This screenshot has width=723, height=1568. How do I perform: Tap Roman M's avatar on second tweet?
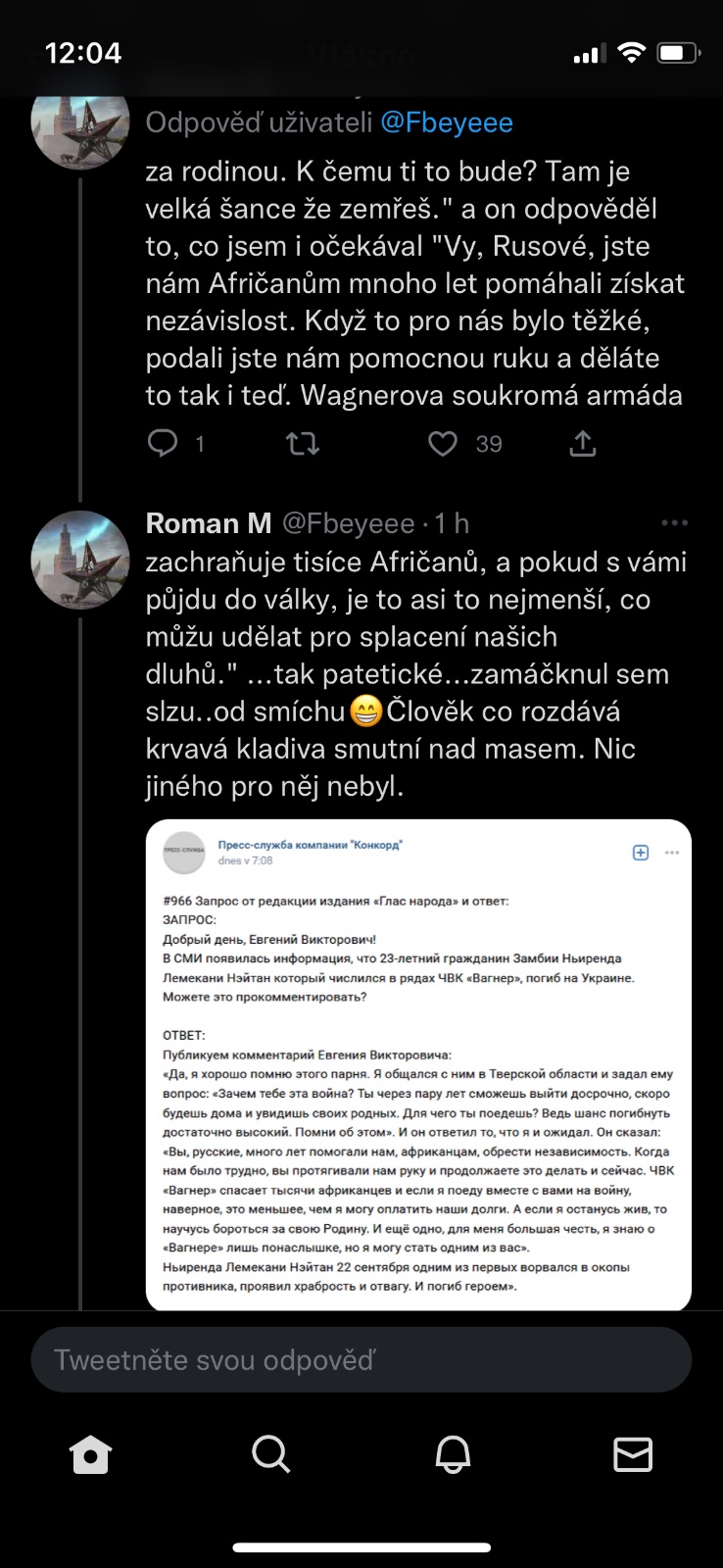click(80, 560)
